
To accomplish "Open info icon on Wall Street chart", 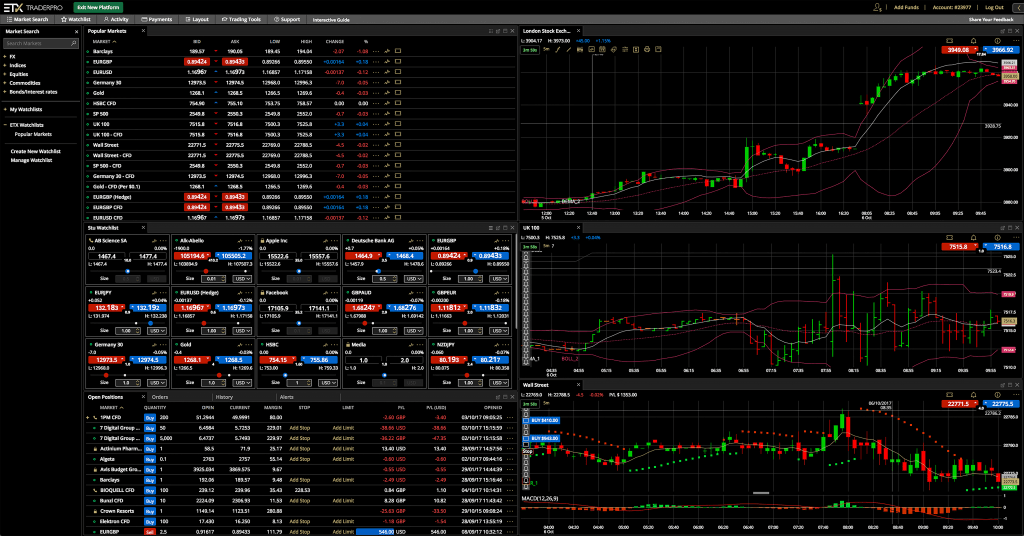I will coord(997,394).
